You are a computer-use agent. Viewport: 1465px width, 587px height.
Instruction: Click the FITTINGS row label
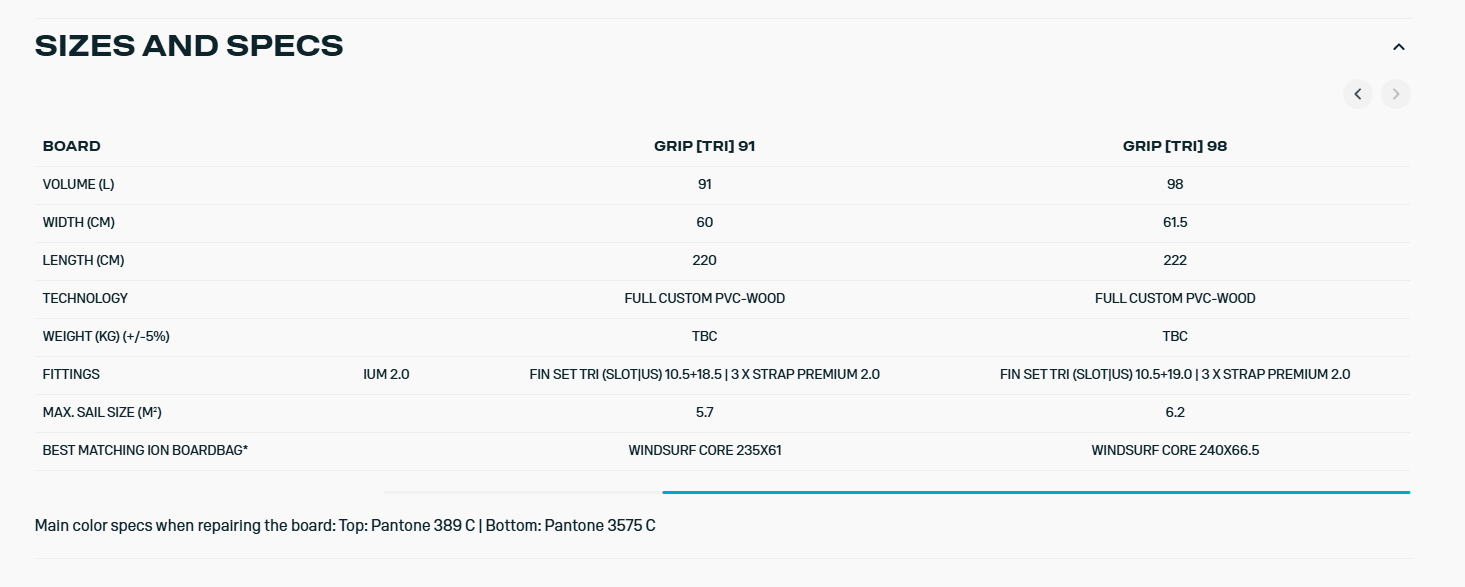click(71, 374)
